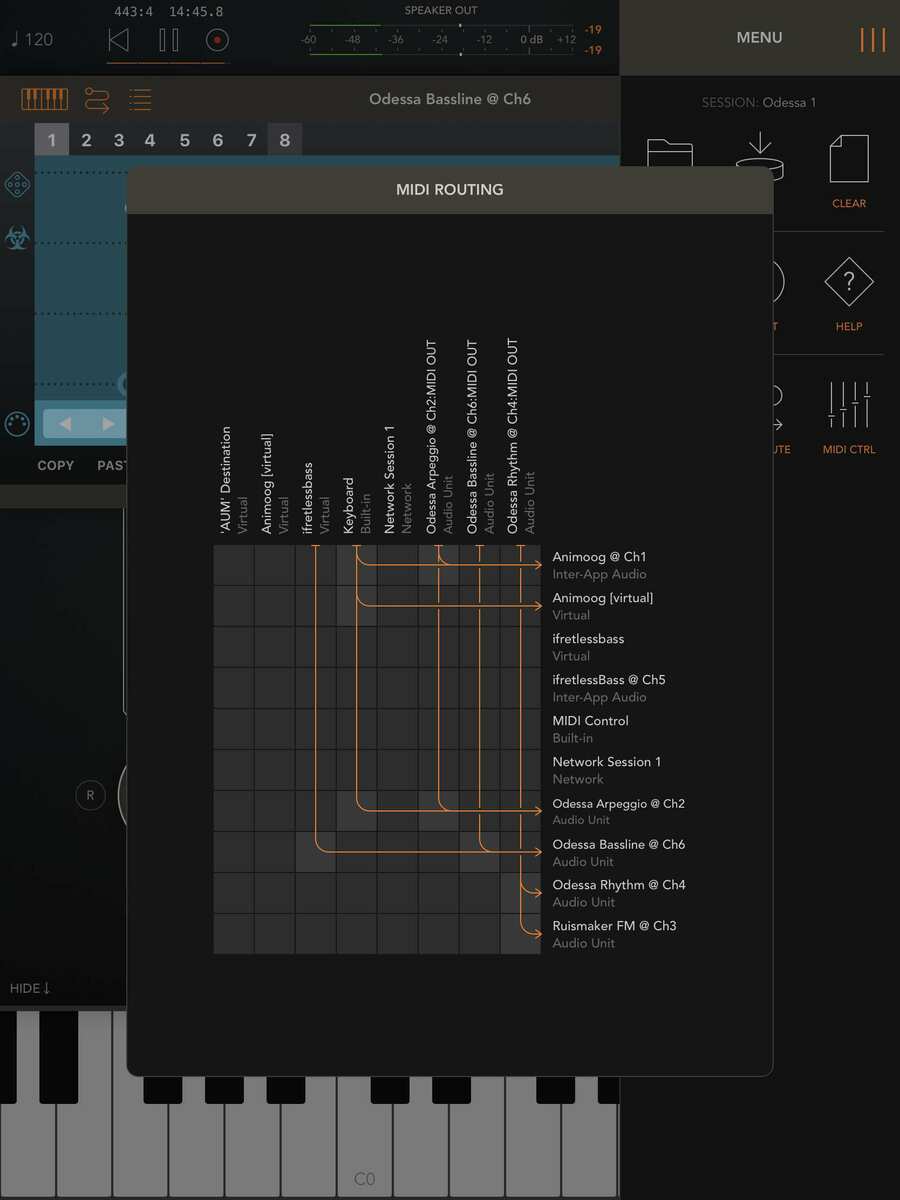The width and height of the screenshot is (900, 1200).
Task: Select pattern slot 5
Action: point(184,140)
